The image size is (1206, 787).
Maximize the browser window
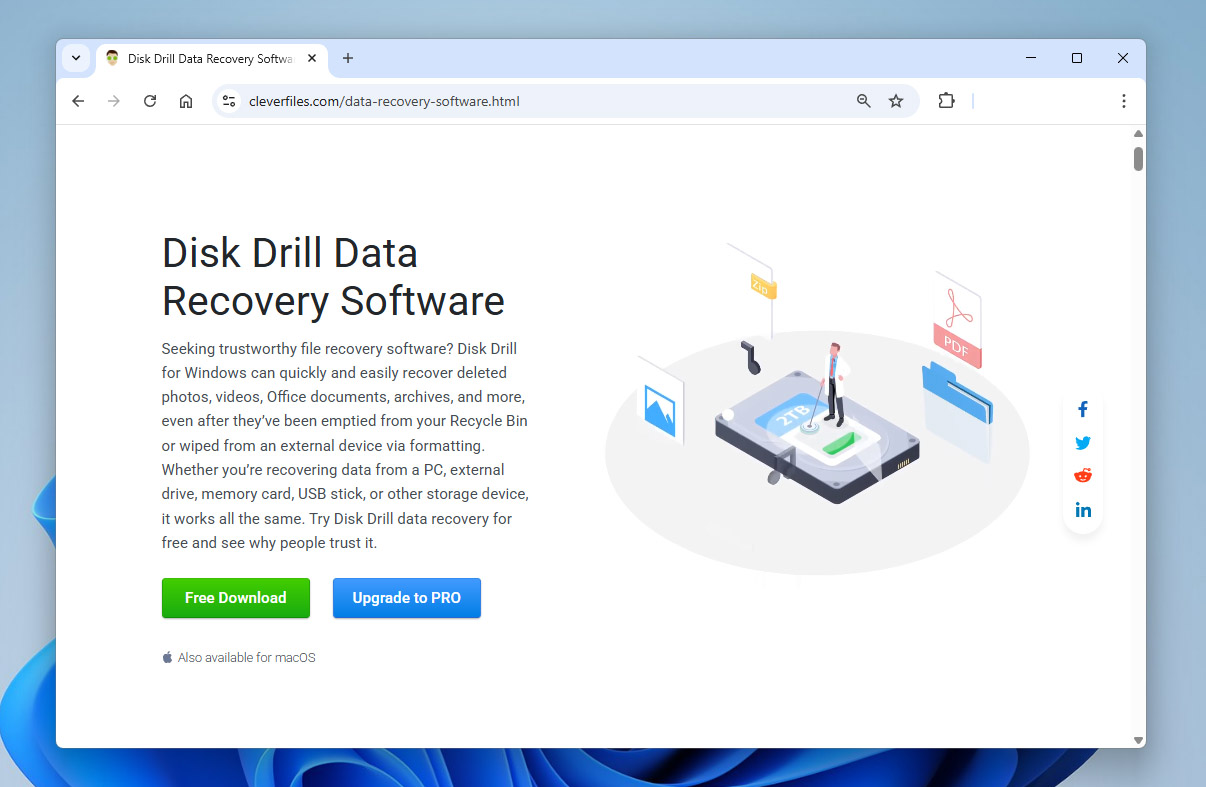pos(1077,58)
